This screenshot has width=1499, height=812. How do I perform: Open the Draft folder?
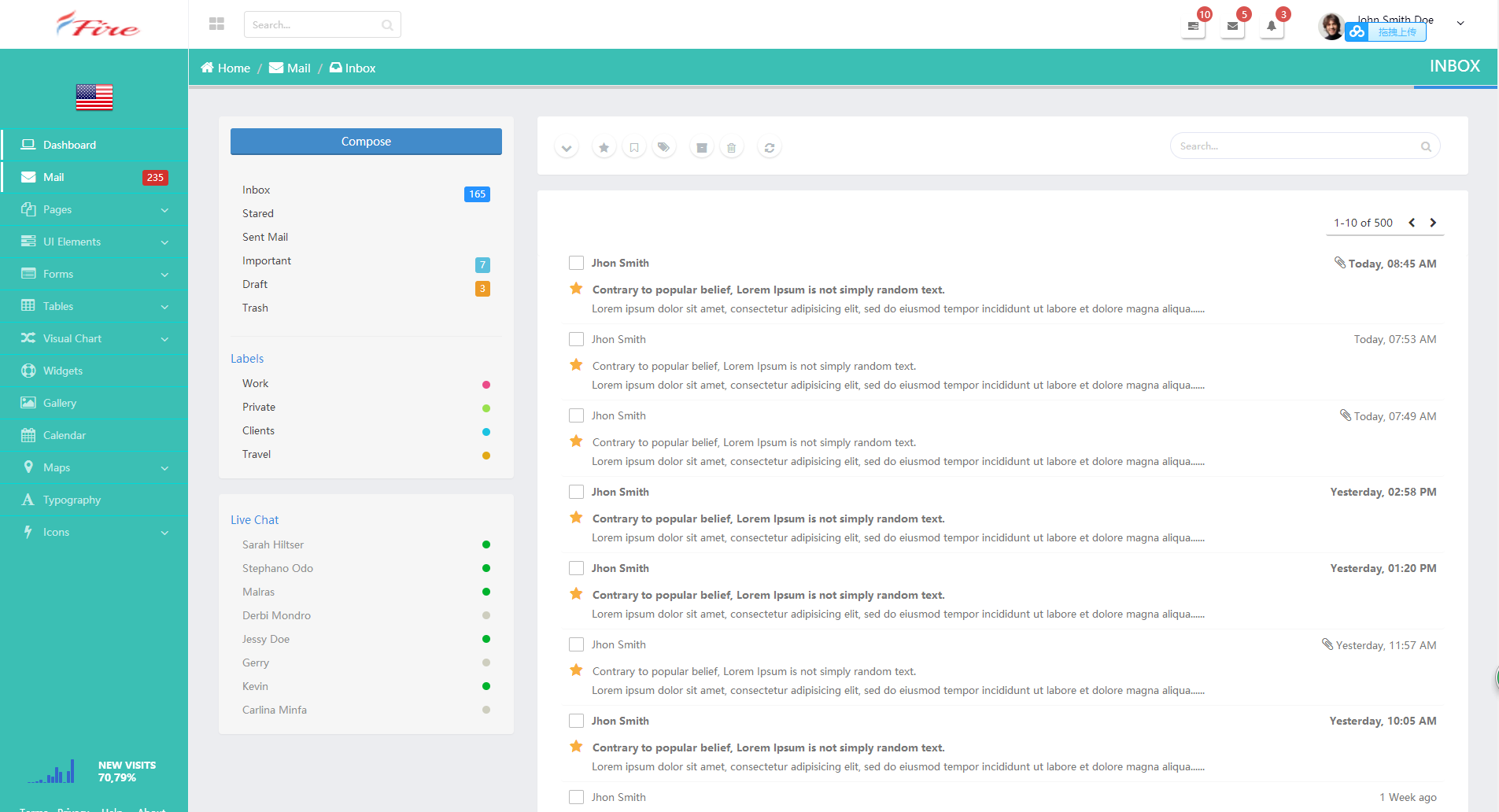[x=366, y=284]
